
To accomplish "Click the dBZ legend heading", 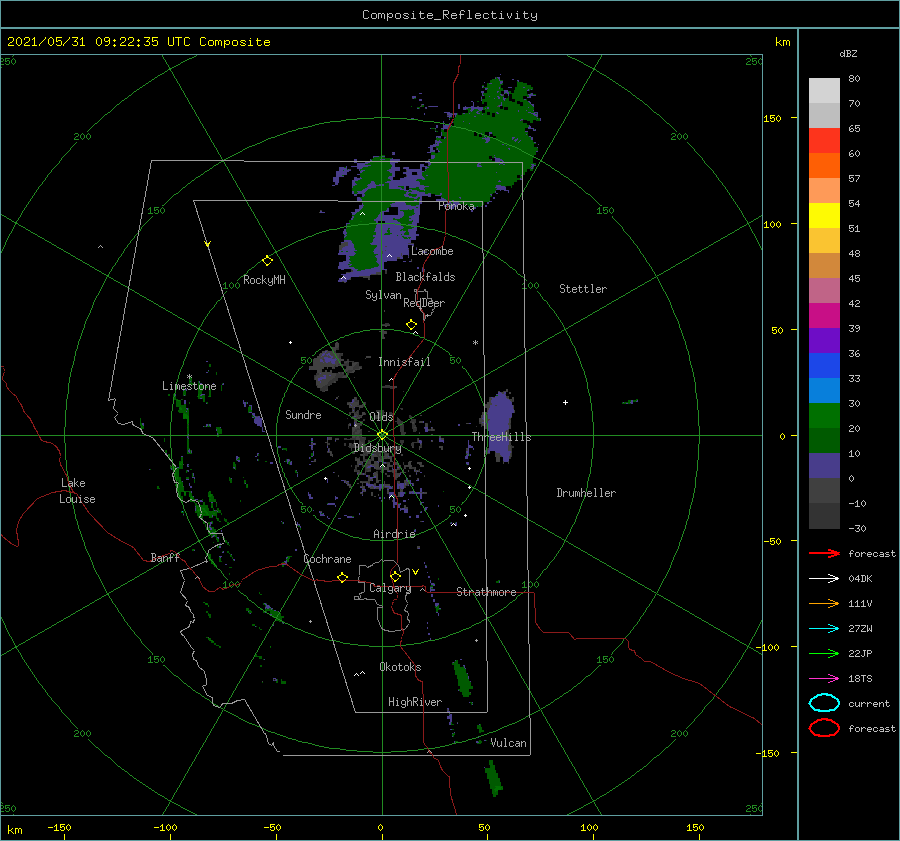I will [x=848, y=53].
